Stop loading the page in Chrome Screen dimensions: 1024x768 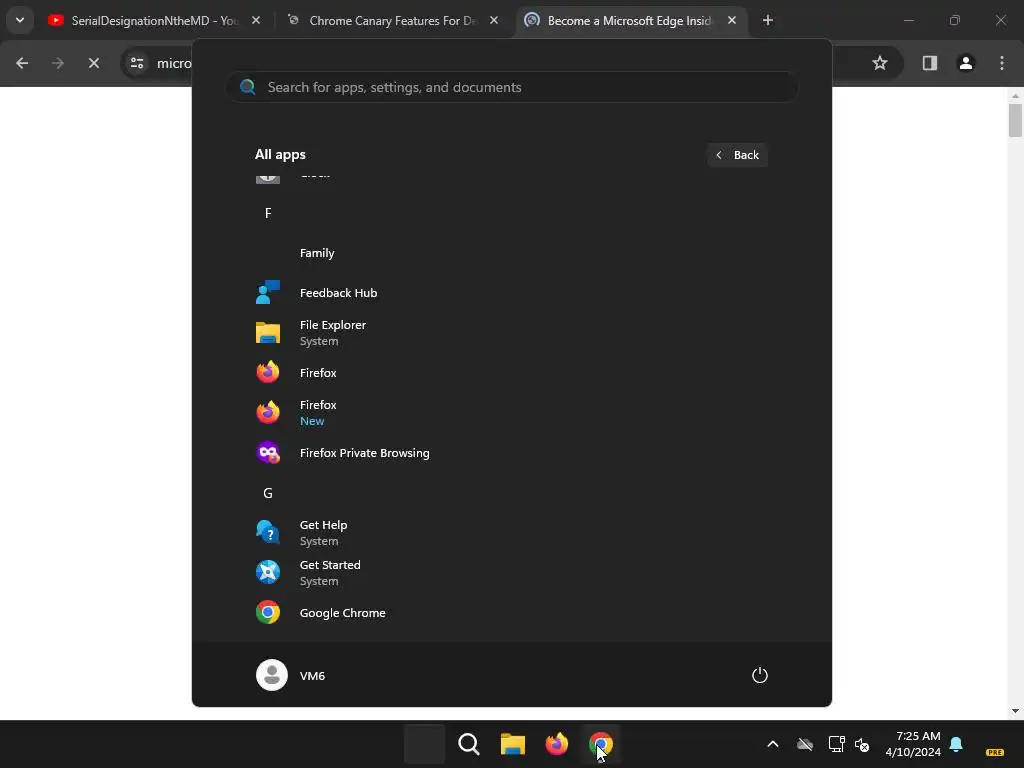[x=94, y=63]
